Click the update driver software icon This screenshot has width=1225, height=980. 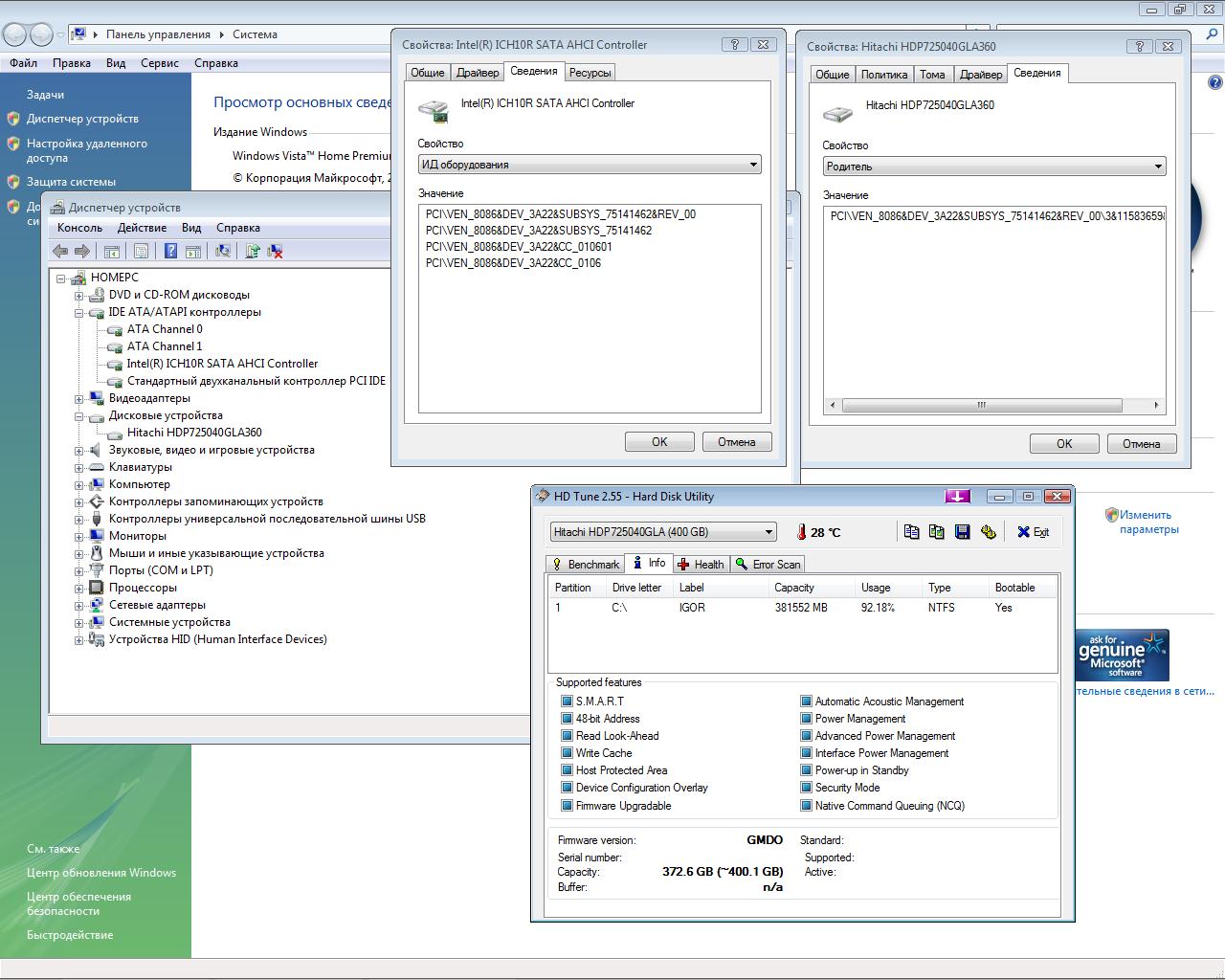(x=252, y=251)
